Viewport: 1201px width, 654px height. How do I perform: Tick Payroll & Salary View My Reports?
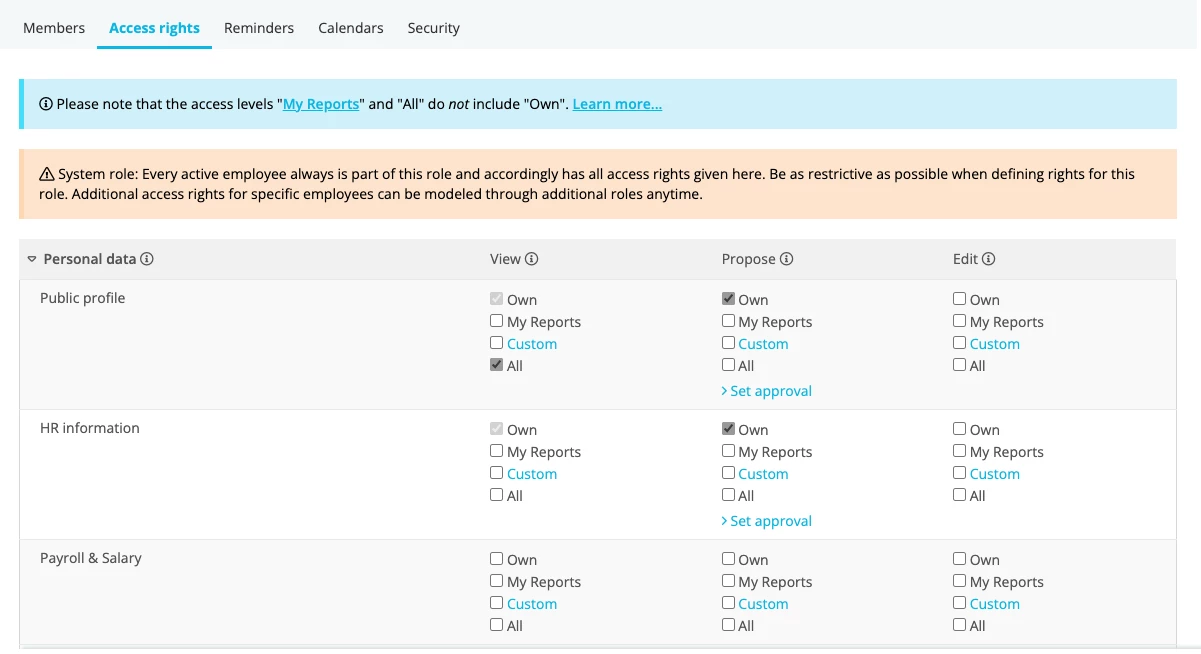pyautogui.click(x=497, y=581)
